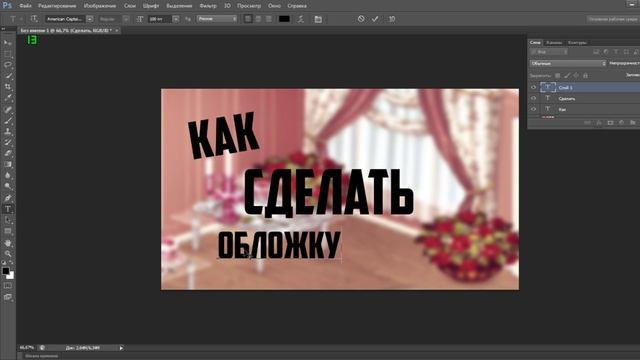The image size is (640, 360).
Task: Open the font size dropdown arrow
Action: click(176, 19)
